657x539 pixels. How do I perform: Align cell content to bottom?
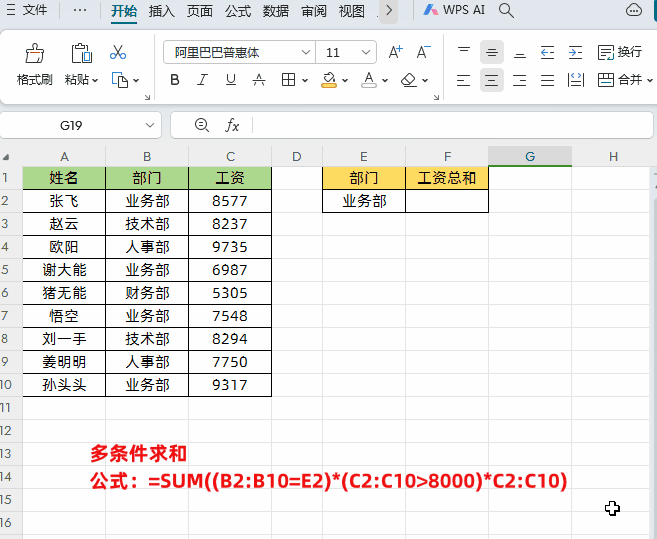(520, 52)
